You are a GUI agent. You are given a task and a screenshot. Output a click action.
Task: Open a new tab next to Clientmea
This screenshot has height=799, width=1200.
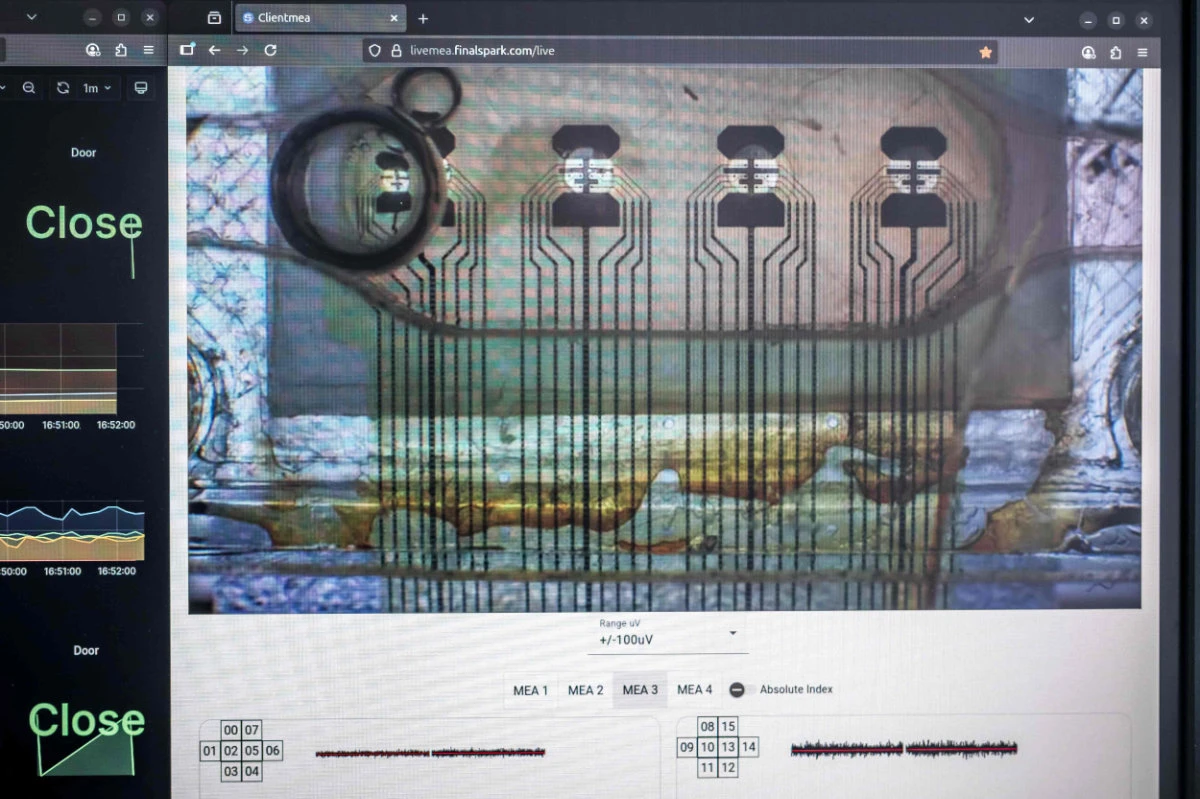(x=423, y=18)
